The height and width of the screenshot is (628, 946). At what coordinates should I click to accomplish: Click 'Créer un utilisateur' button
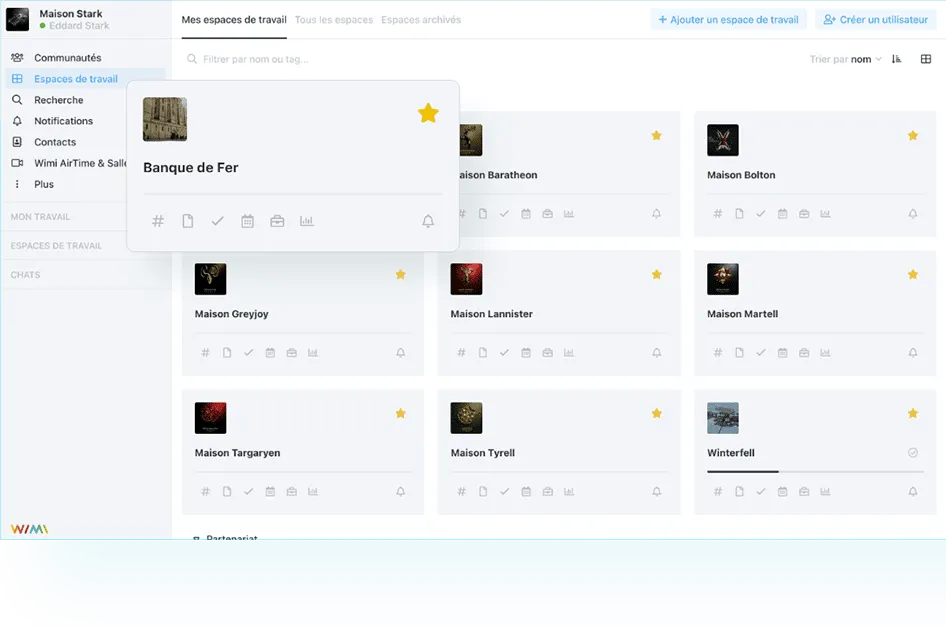tap(875, 19)
